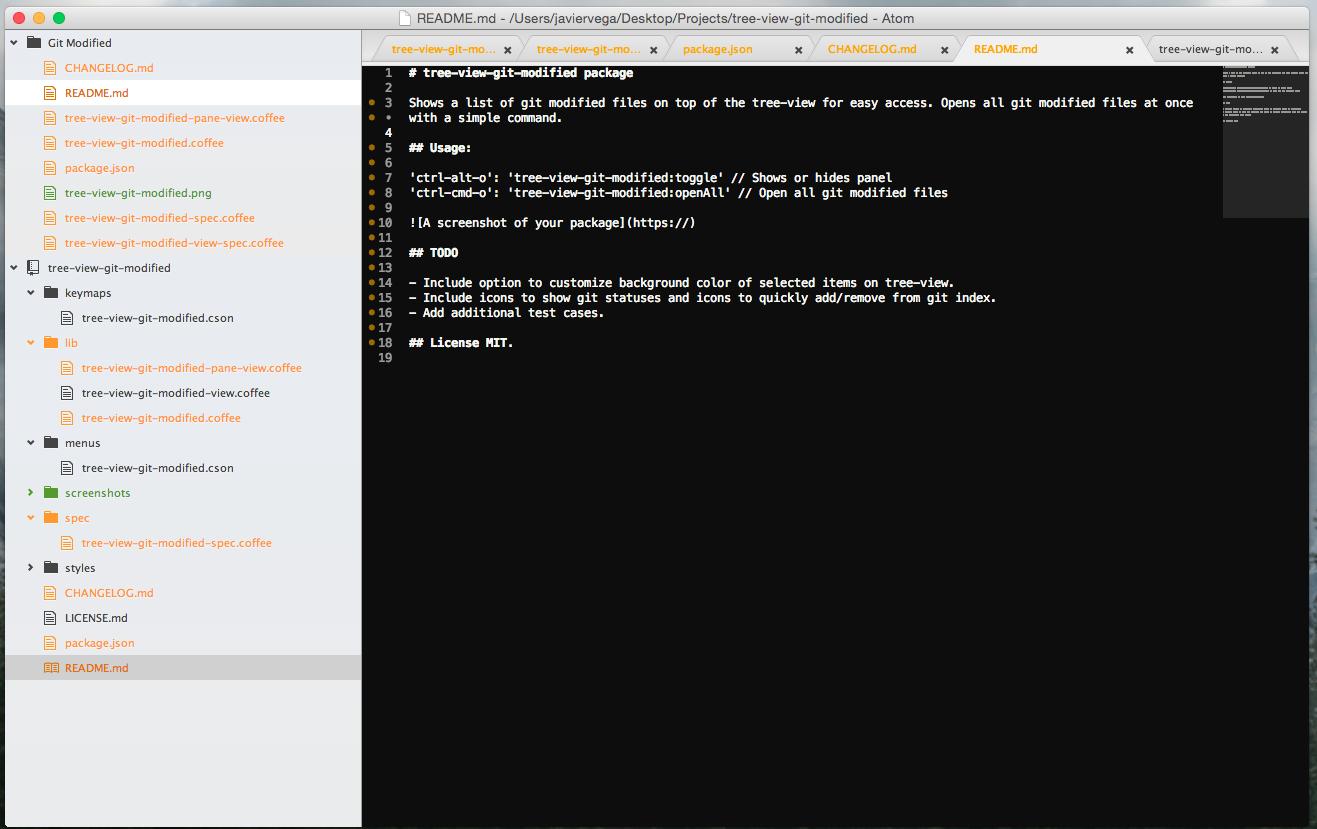Click the green file icon of tree-view-git-modified.png
1317x829 pixels.
click(x=50, y=193)
